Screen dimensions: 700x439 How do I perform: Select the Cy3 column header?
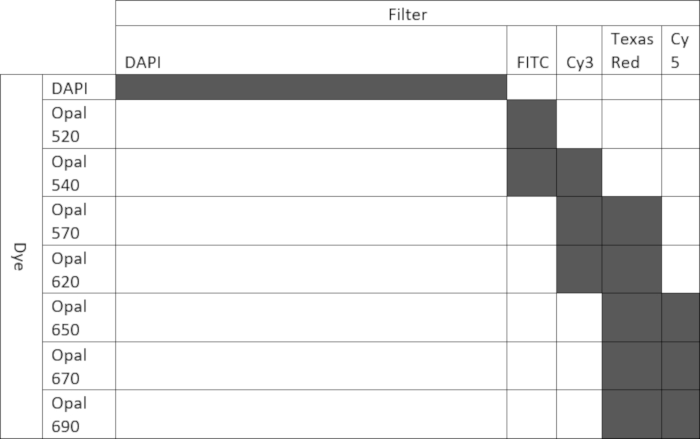click(579, 62)
